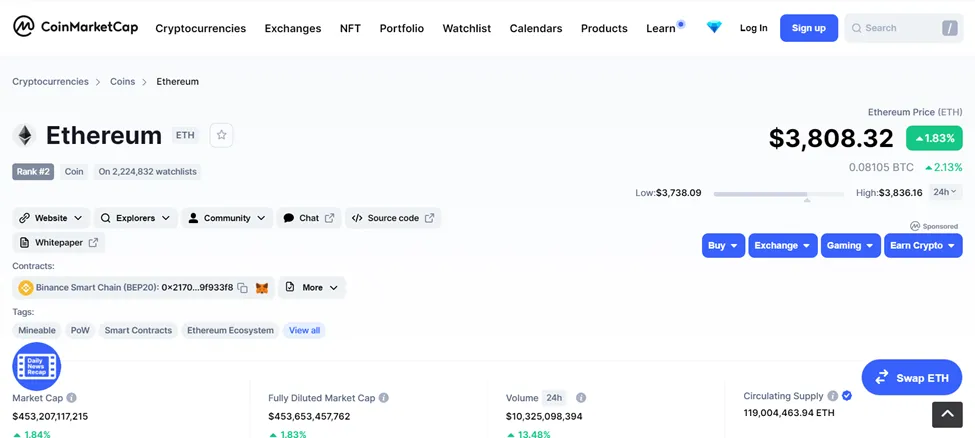Click the Mineable tag
Viewport: 975px width, 438px height.
tap(37, 330)
